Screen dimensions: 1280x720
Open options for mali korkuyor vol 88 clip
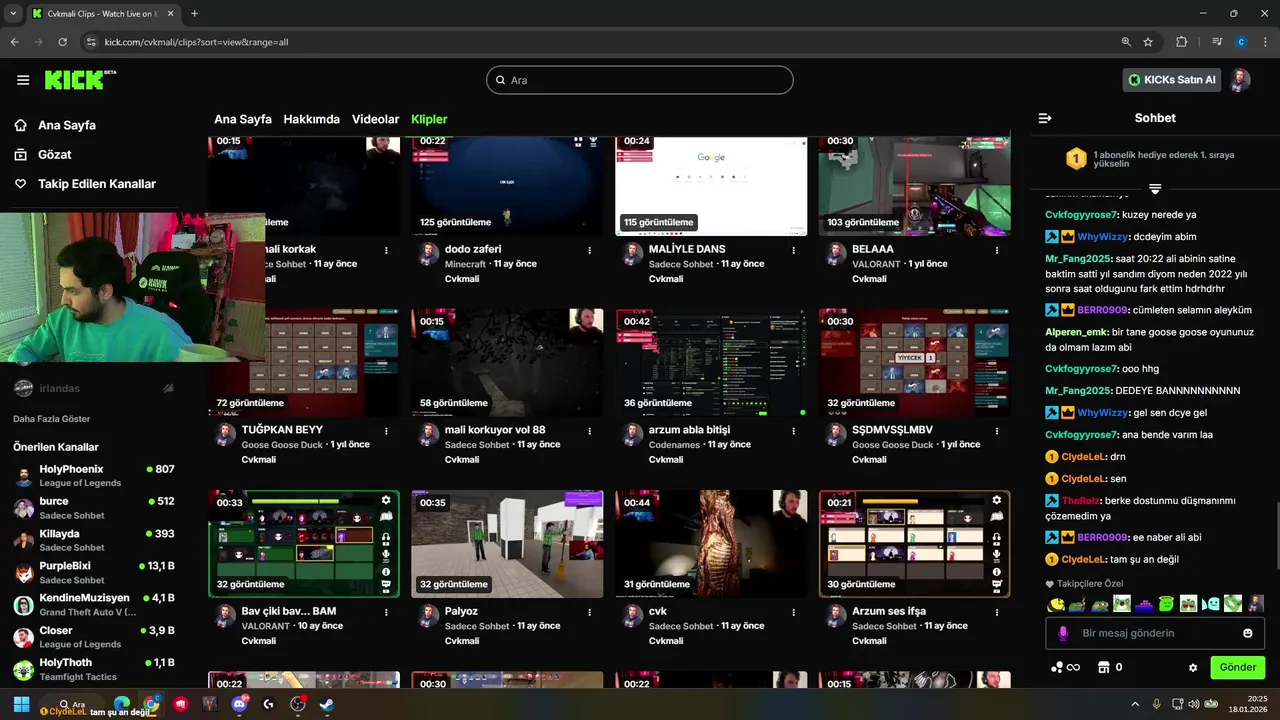(590, 431)
